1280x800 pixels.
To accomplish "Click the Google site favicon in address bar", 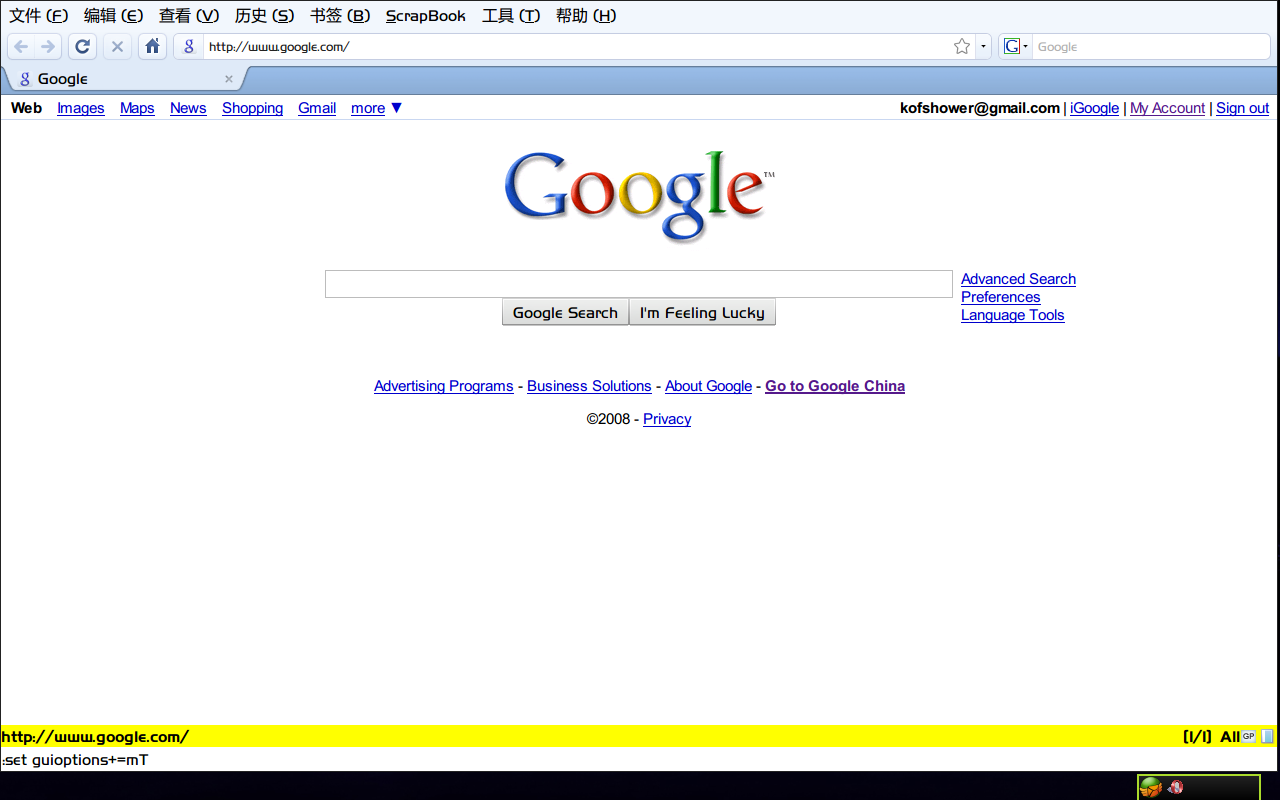I will tap(189, 47).
